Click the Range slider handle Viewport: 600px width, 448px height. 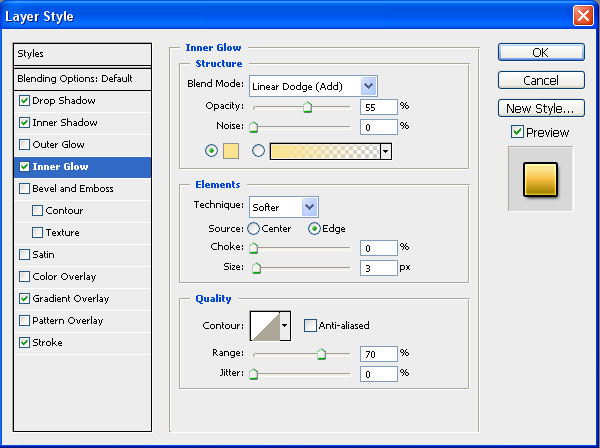coord(321,354)
